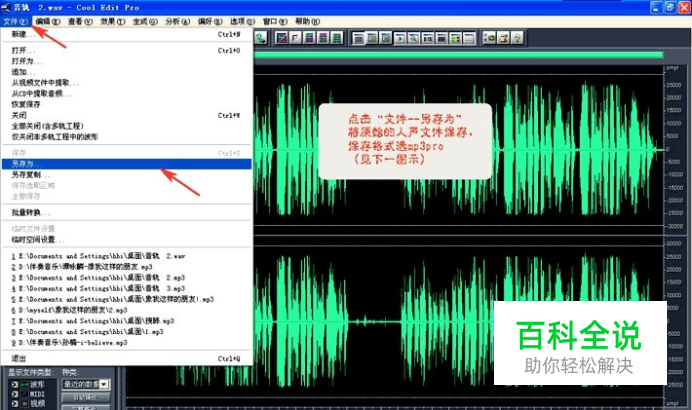Screen dimensions: 692x410
Task: Open the 编辑(E) menu
Action: (x=48, y=21)
